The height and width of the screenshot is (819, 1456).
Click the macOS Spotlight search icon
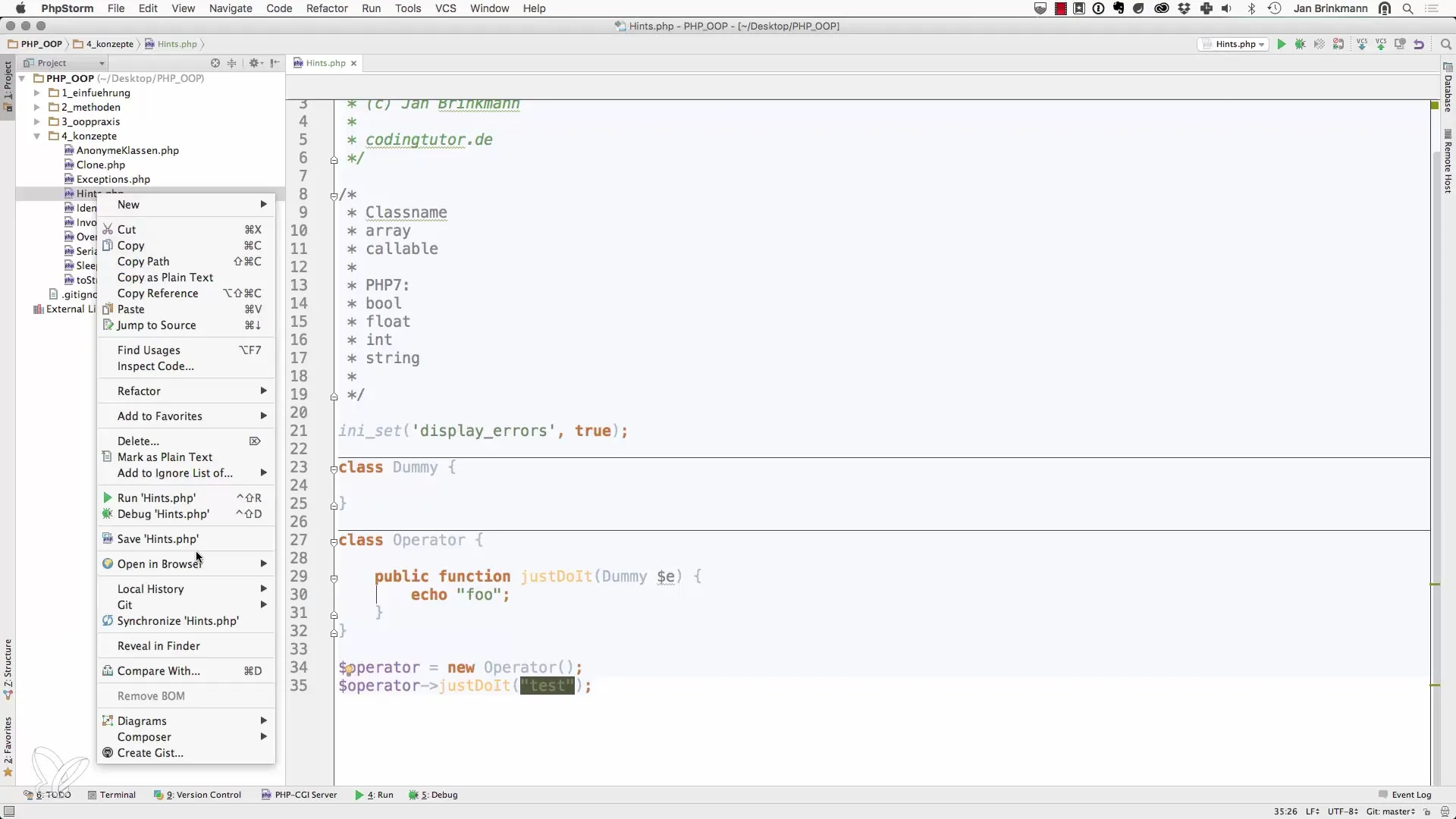(x=1408, y=8)
